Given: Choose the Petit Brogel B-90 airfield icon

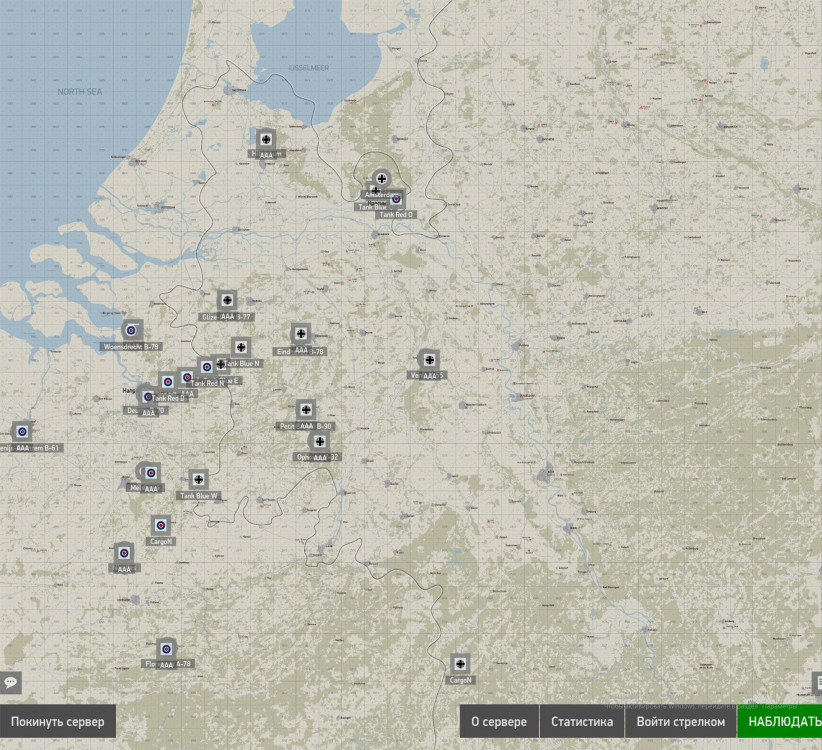Looking at the screenshot, I should click(306, 409).
